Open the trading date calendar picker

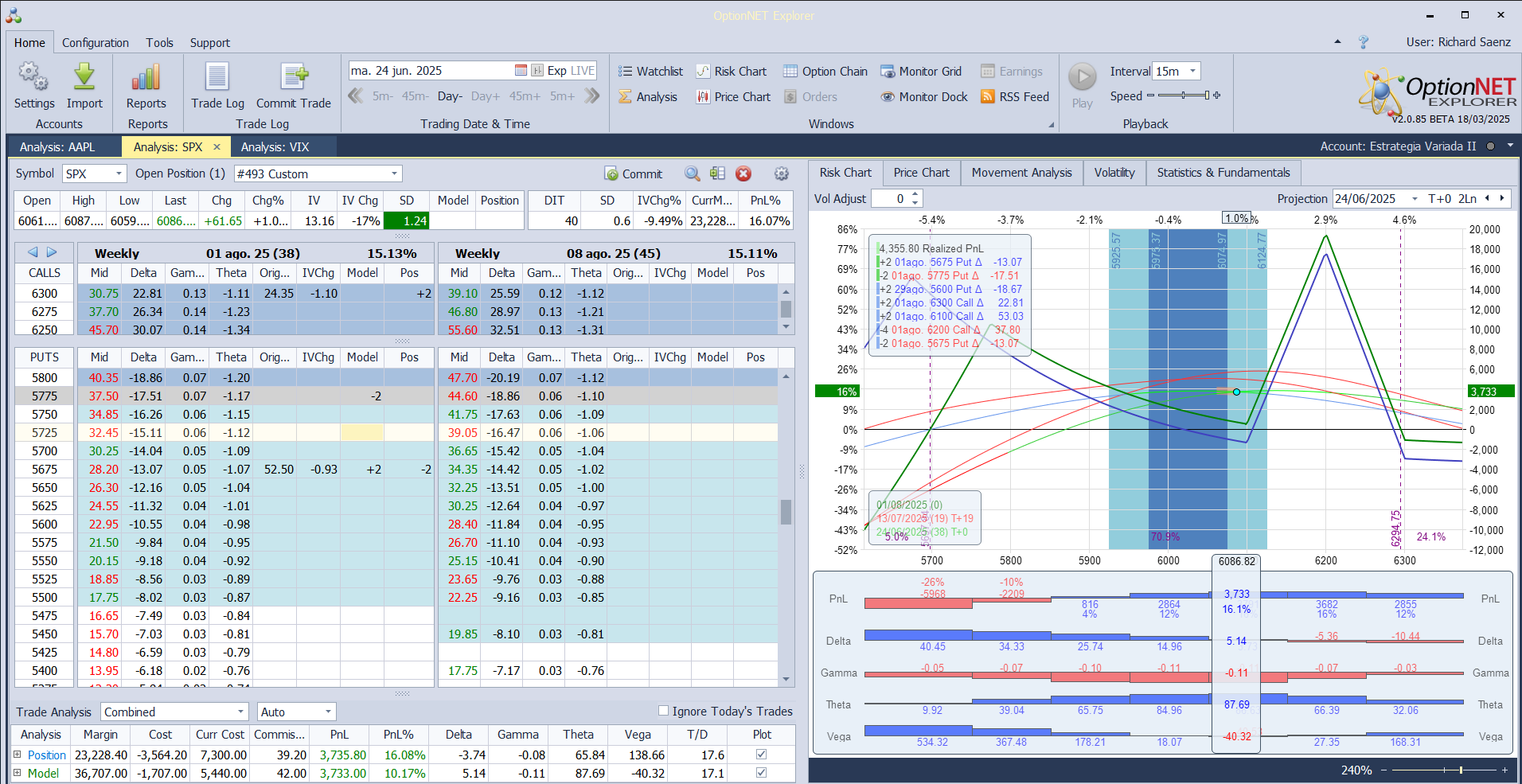click(521, 70)
